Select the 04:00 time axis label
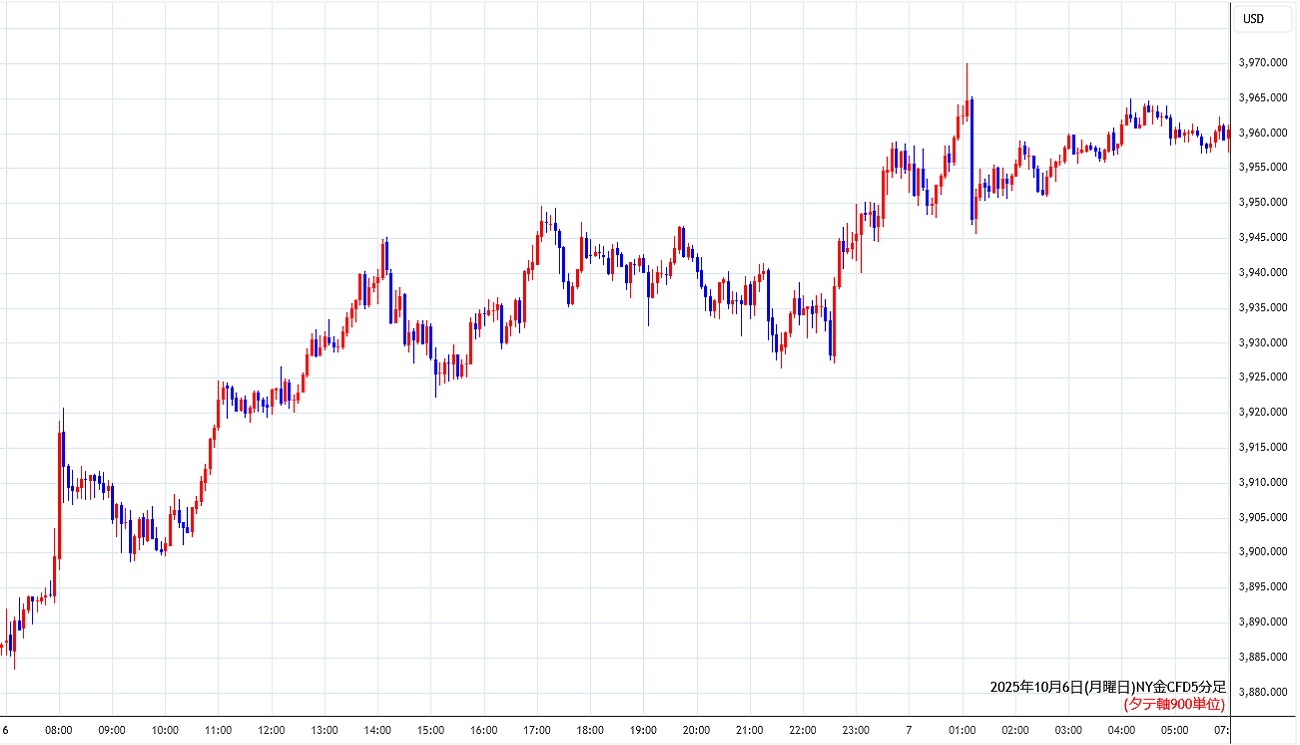The image size is (1300, 745). coord(1121,730)
